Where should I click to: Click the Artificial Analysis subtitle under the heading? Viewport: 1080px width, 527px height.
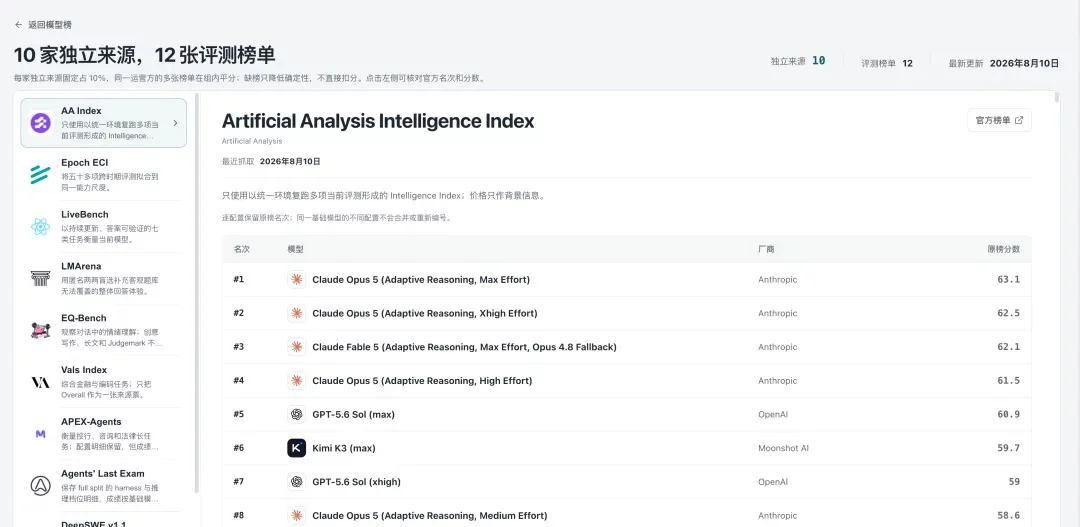(252, 141)
